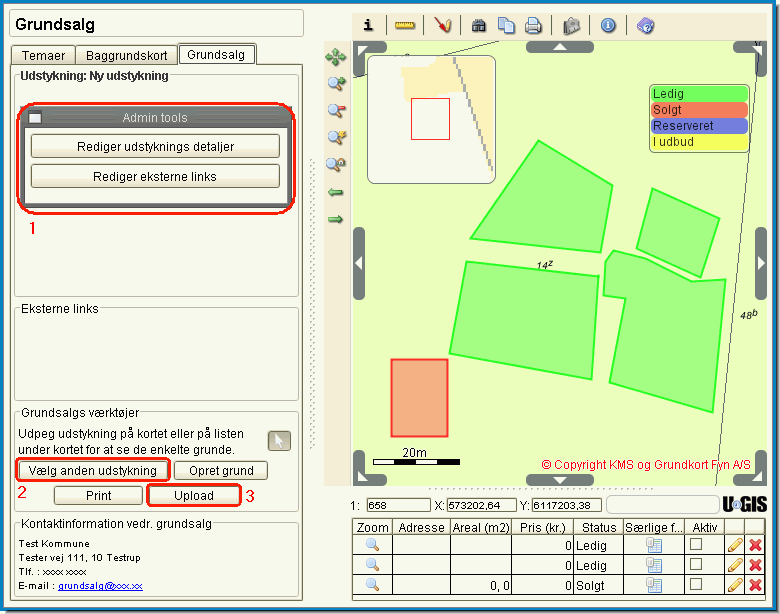This screenshot has width=780, height=614.
Task: Zoom to the Solgt row plot
Action: click(x=372, y=585)
